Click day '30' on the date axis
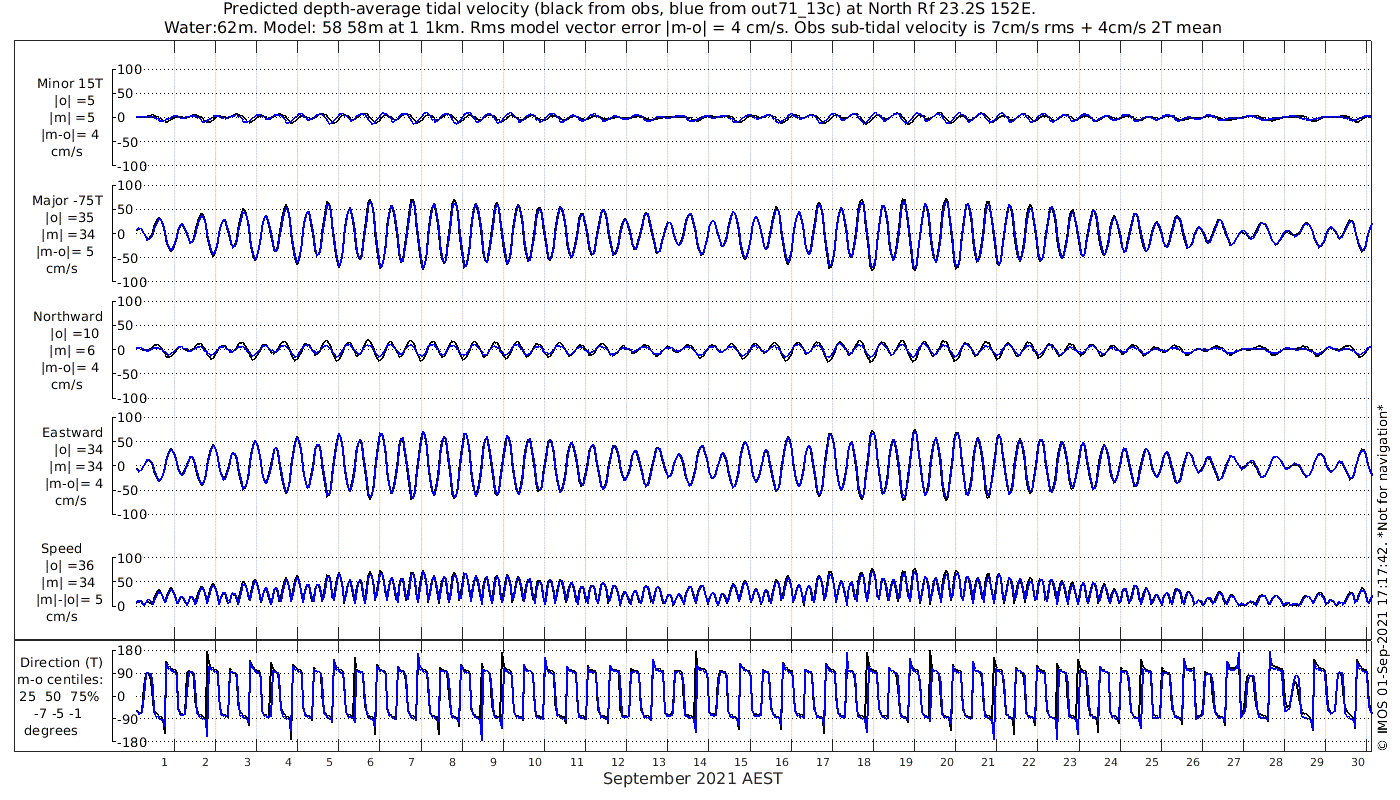The image size is (1400, 800). pos(1358,762)
